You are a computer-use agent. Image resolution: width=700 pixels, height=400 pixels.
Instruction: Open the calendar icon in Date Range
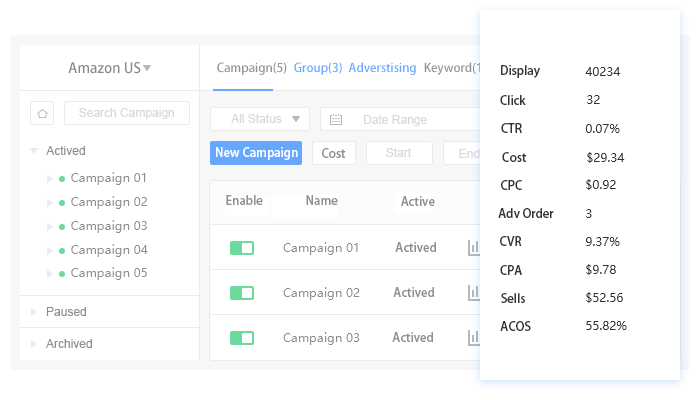coord(336,120)
